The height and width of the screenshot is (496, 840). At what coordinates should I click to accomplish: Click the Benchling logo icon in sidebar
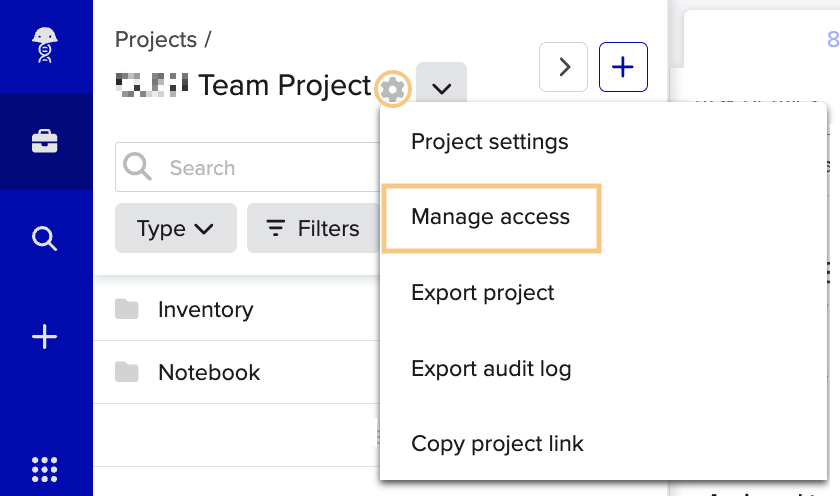click(x=45, y=44)
